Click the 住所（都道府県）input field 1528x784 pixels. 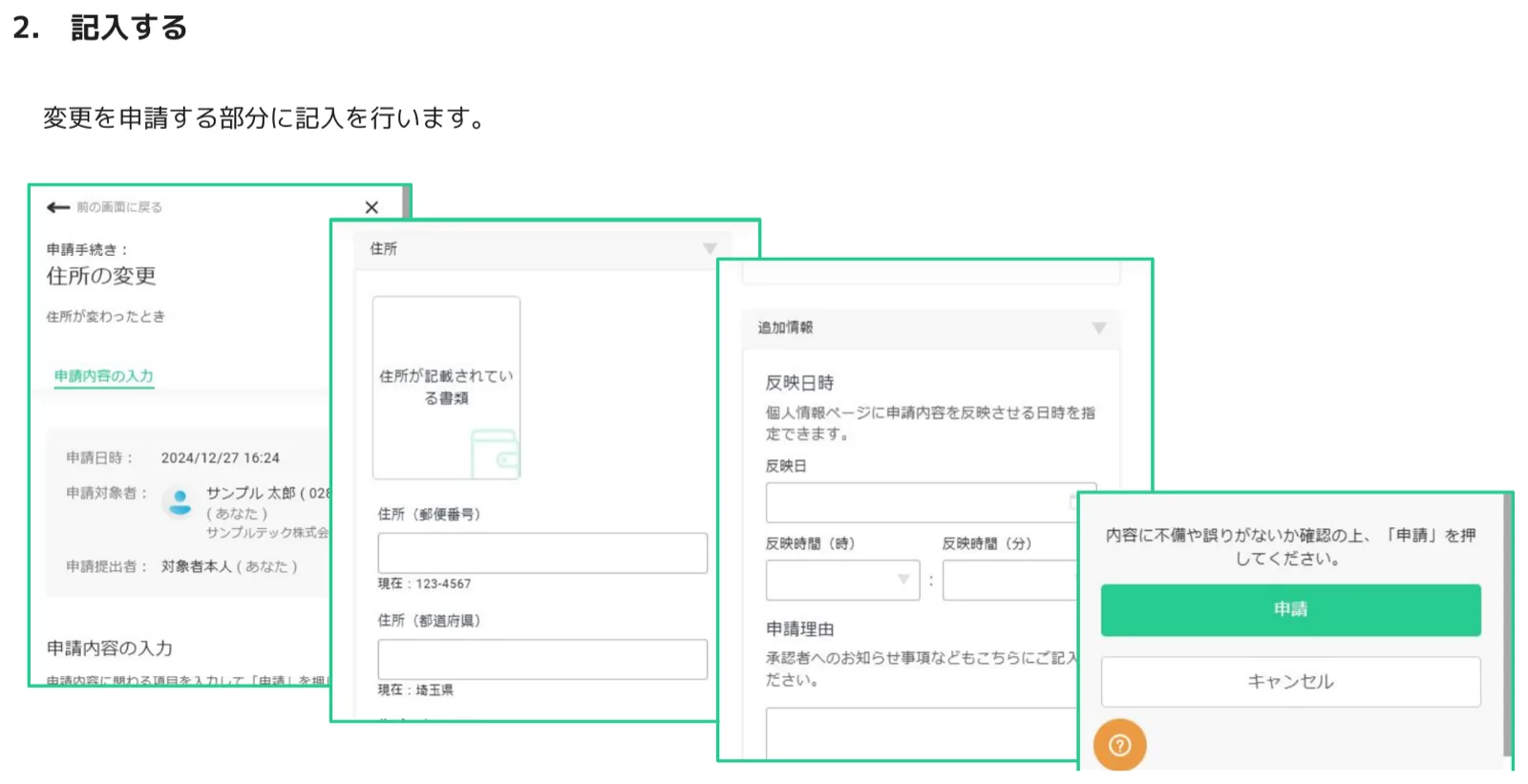click(x=542, y=659)
